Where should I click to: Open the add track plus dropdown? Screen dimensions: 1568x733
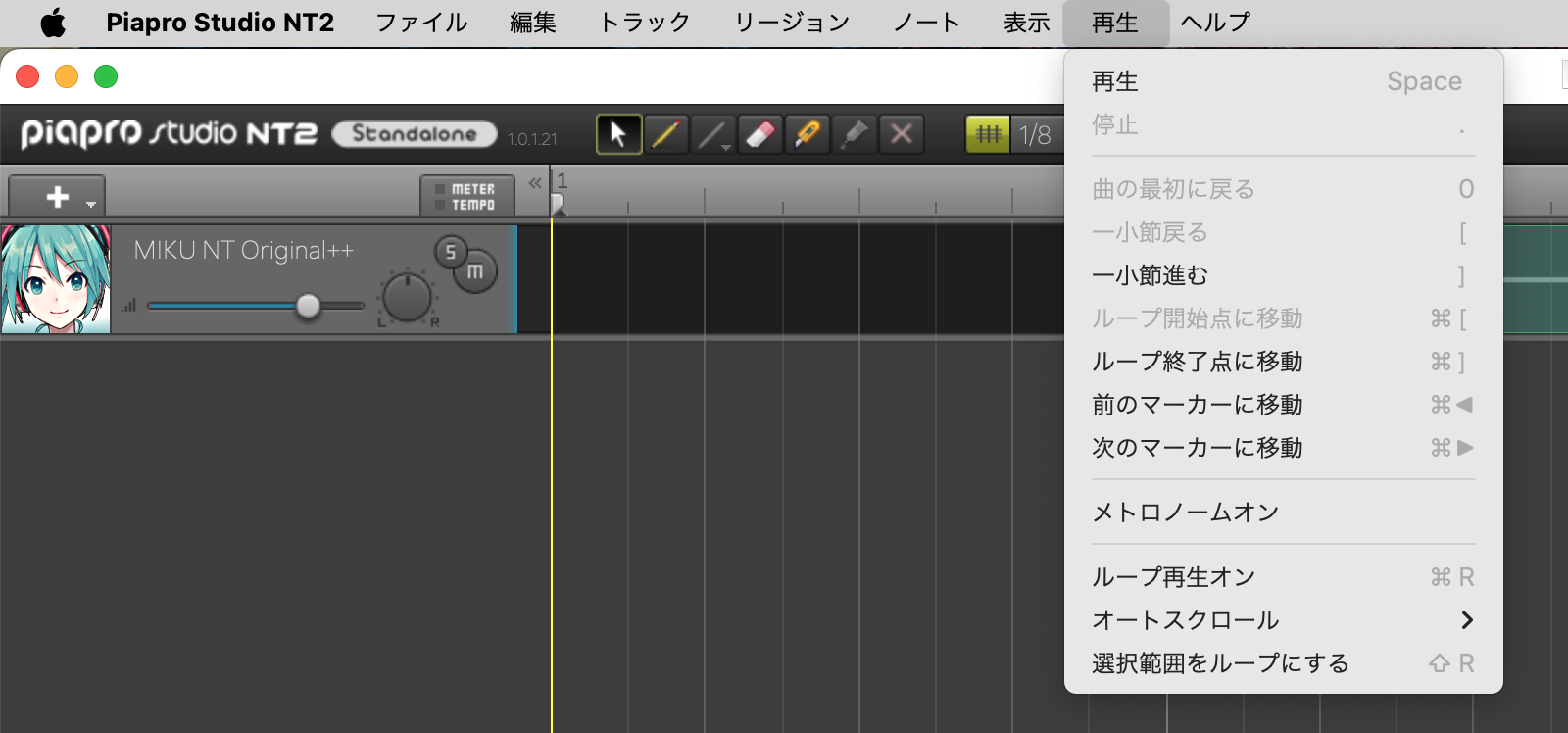tap(57, 197)
